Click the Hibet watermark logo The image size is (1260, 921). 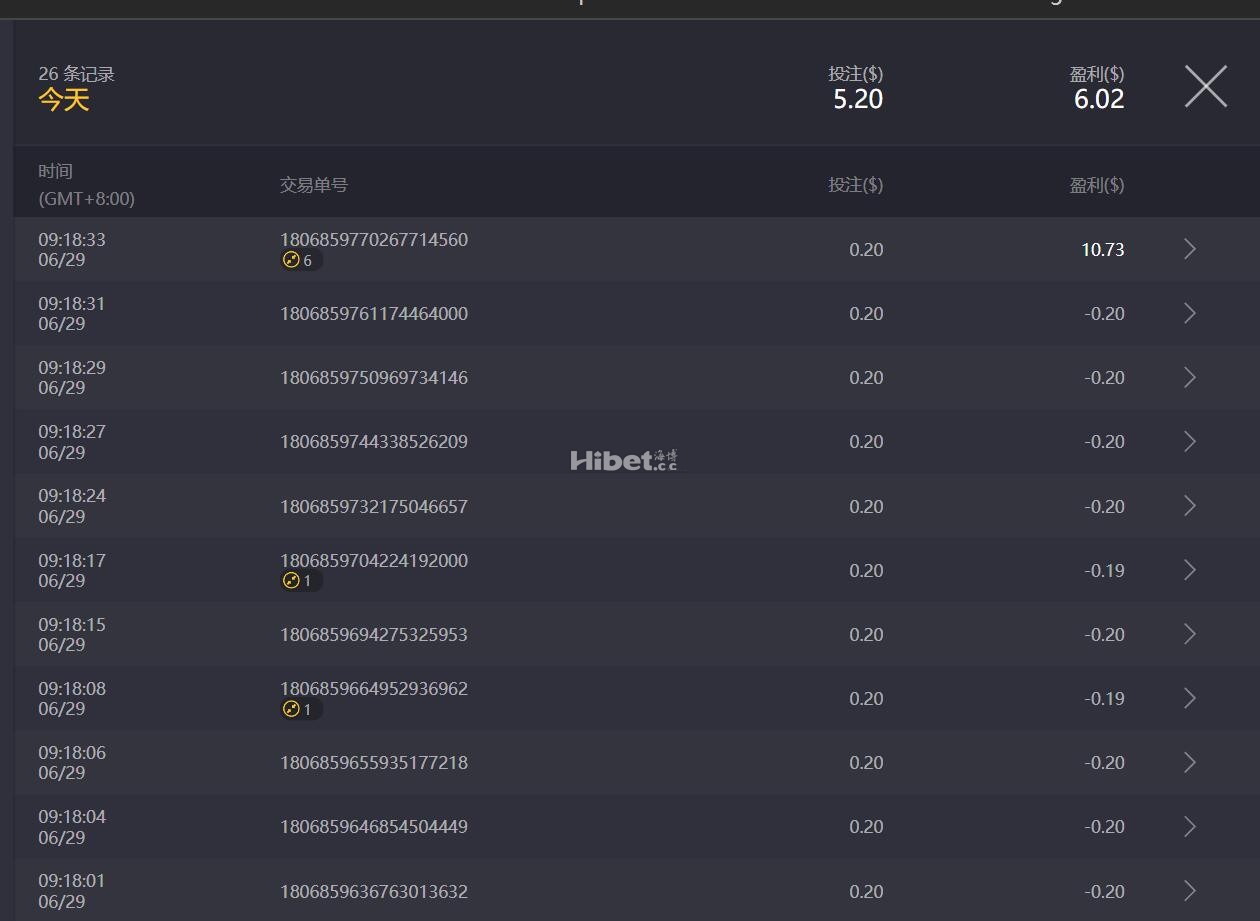tap(624, 460)
